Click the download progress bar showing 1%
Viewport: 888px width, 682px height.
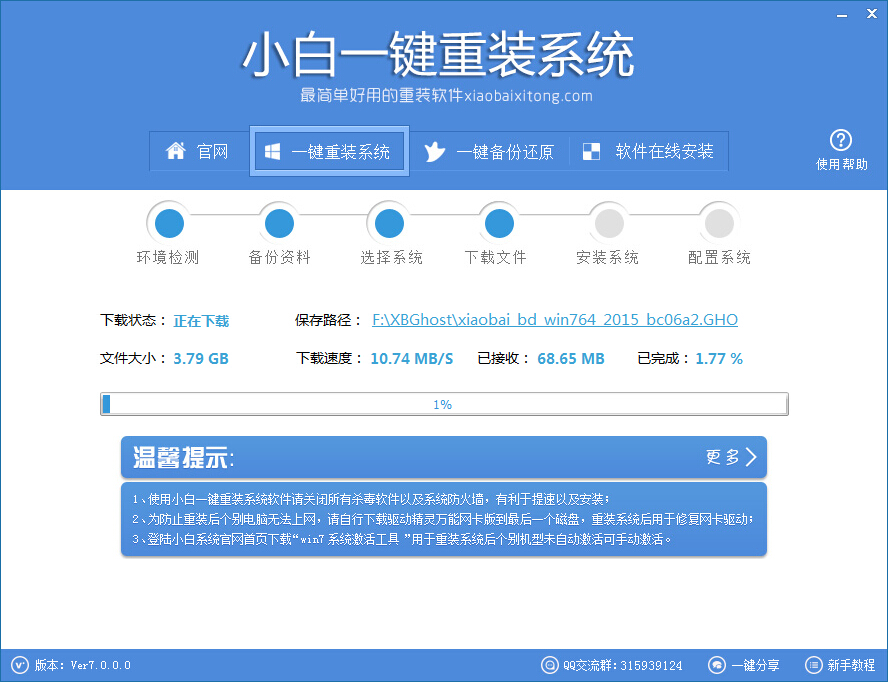[x=444, y=404]
